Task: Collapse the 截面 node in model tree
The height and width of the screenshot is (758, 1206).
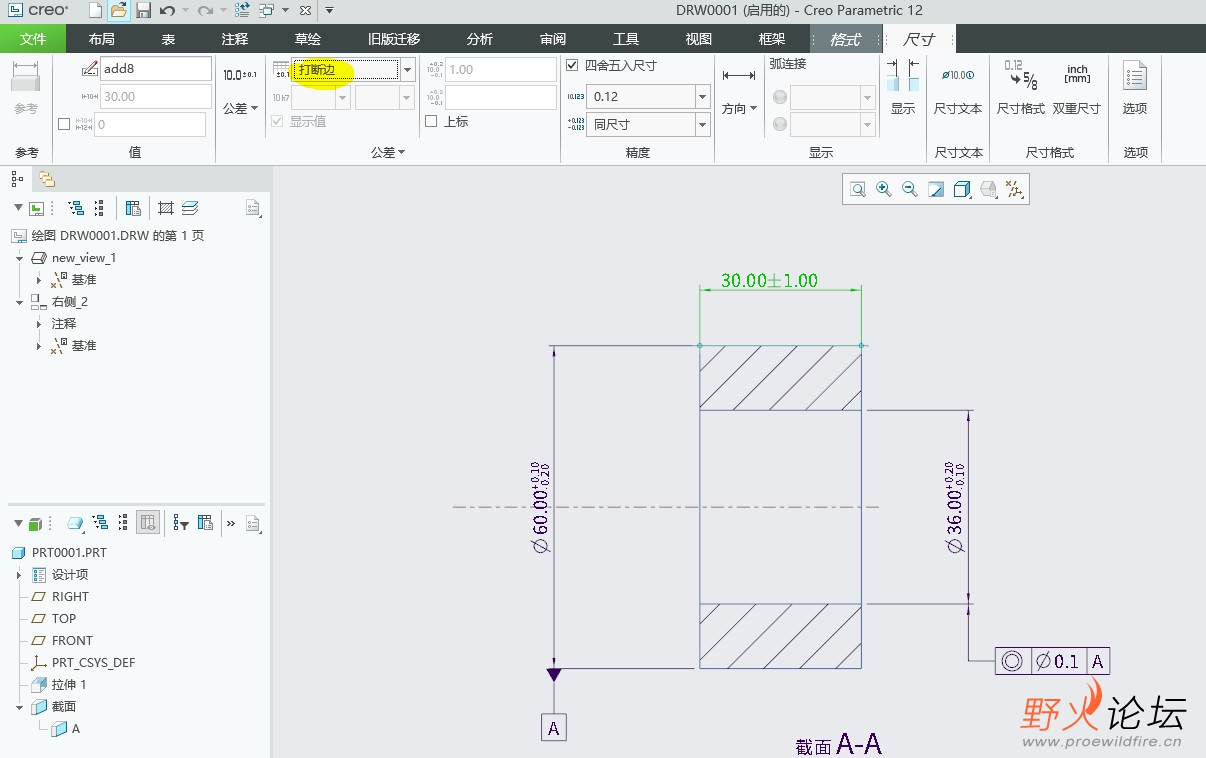Action: 19,707
